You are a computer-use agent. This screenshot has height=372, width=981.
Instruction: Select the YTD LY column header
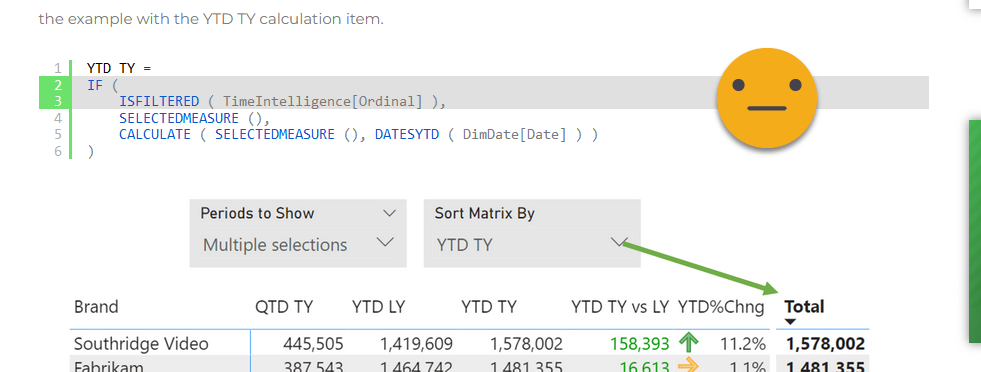tap(379, 307)
